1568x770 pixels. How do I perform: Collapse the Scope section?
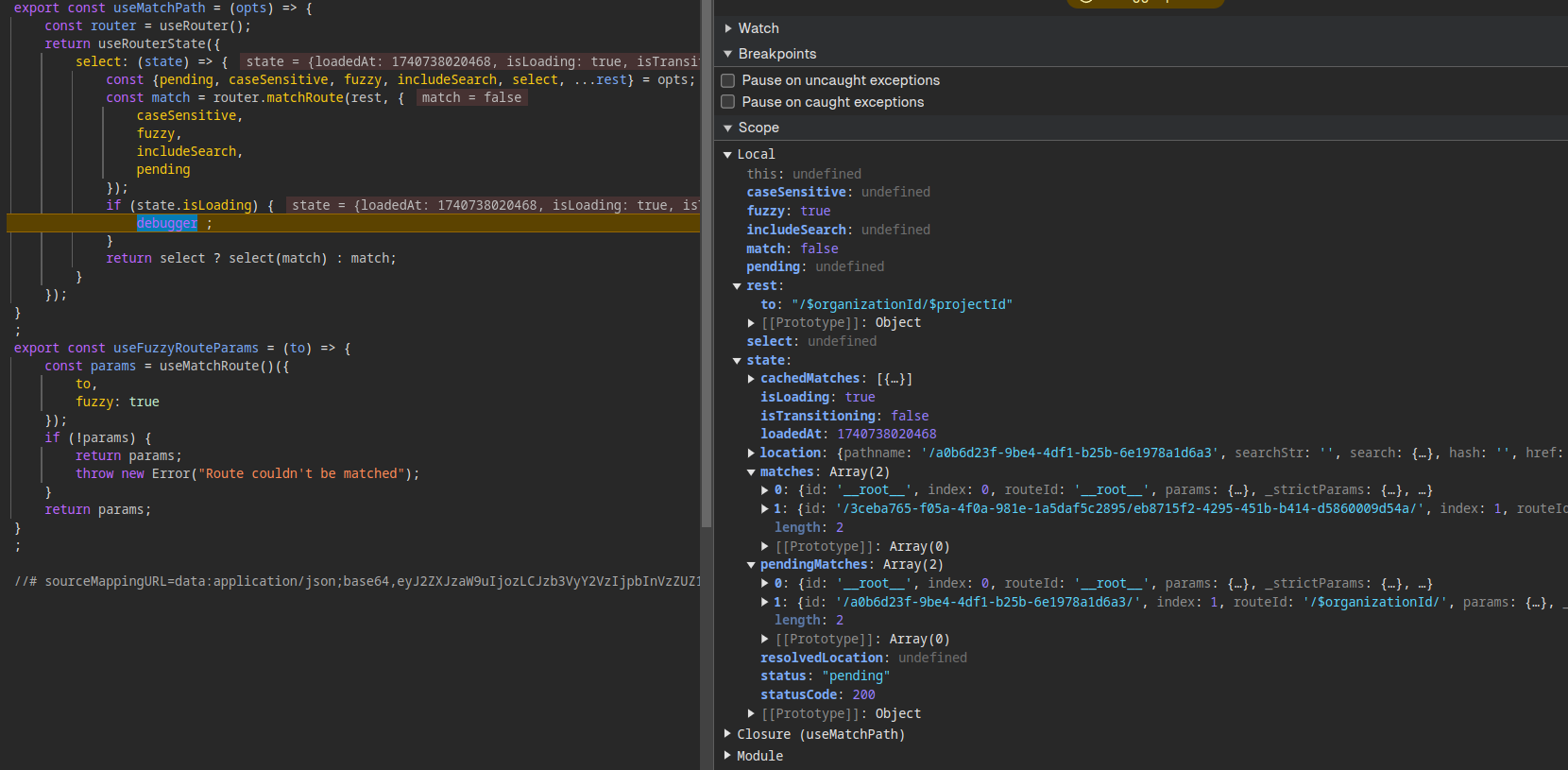(728, 128)
